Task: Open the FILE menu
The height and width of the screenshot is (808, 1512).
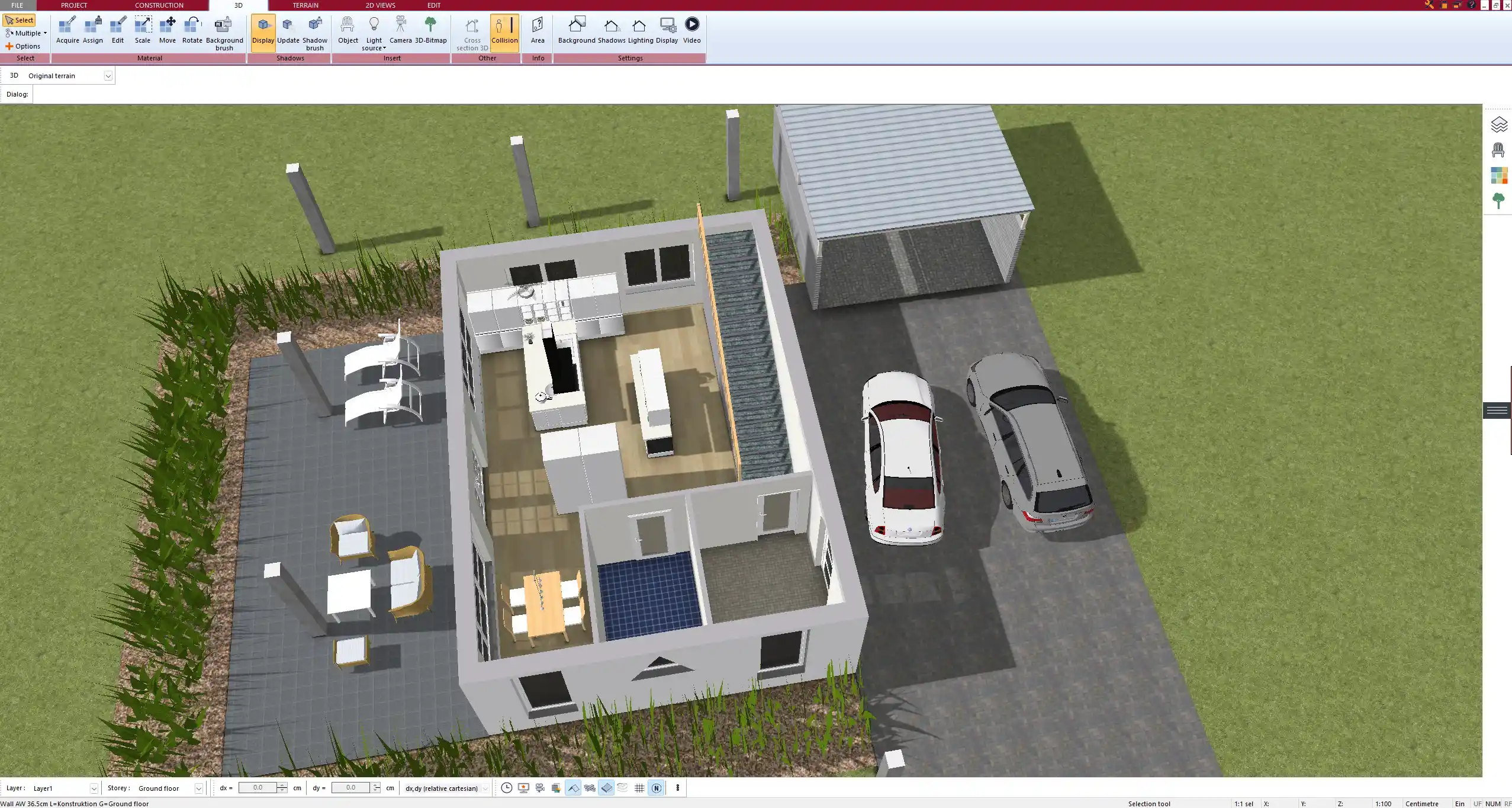Action: tap(17, 5)
